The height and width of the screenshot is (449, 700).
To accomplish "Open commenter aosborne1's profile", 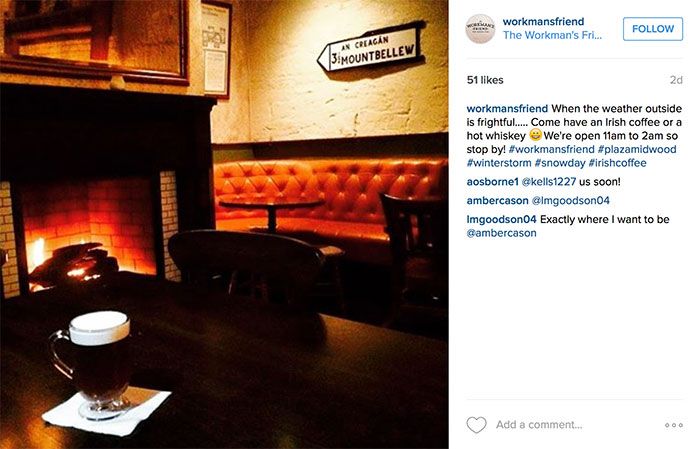I will [x=492, y=182].
